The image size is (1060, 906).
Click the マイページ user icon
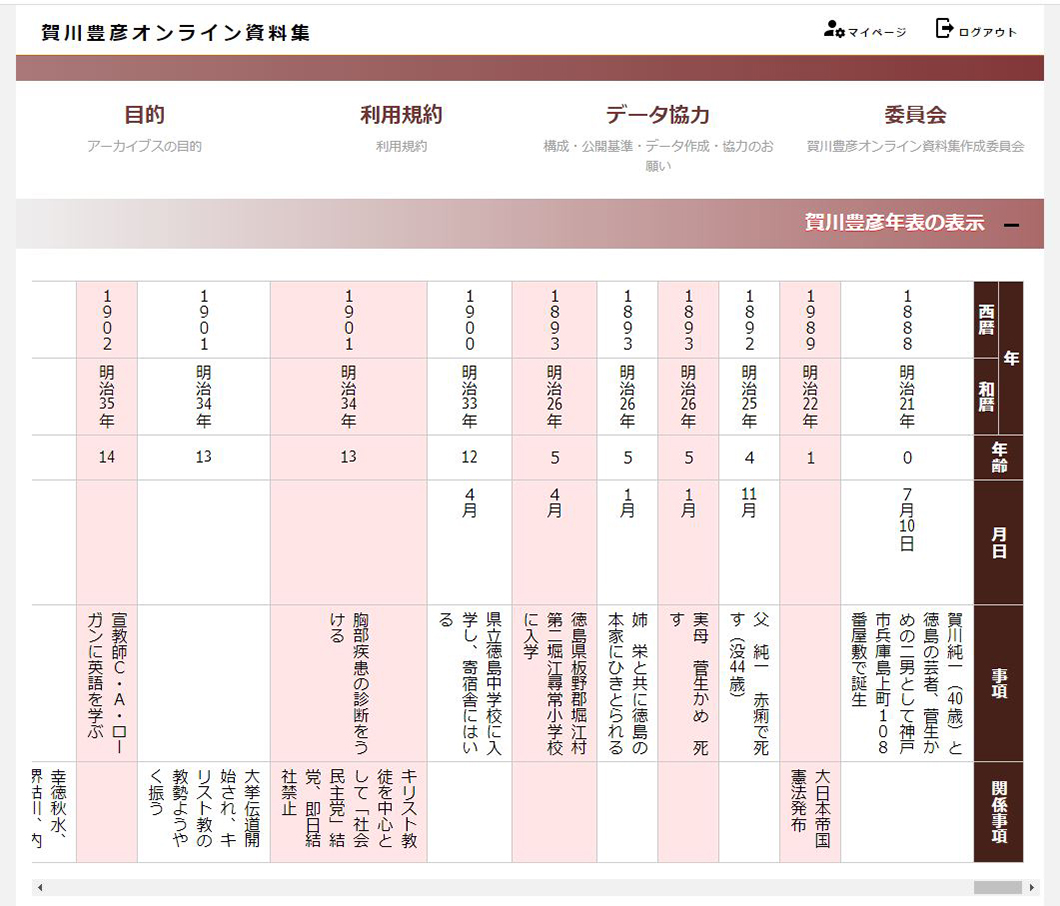[834, 30]
